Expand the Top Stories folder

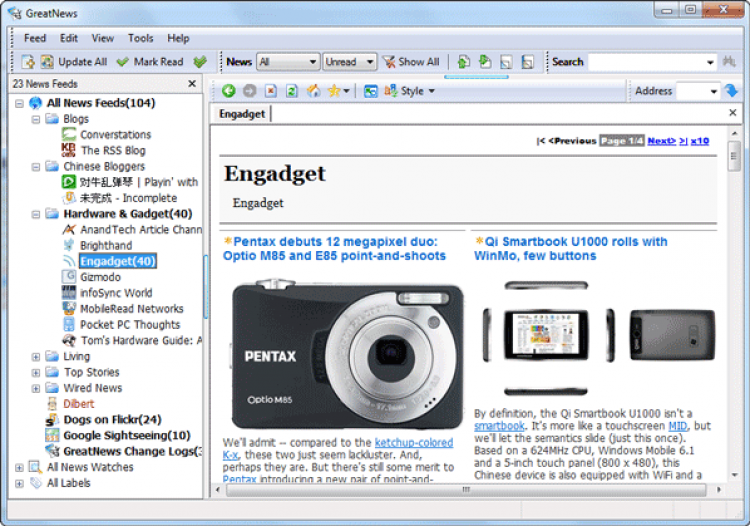point(35,372)
